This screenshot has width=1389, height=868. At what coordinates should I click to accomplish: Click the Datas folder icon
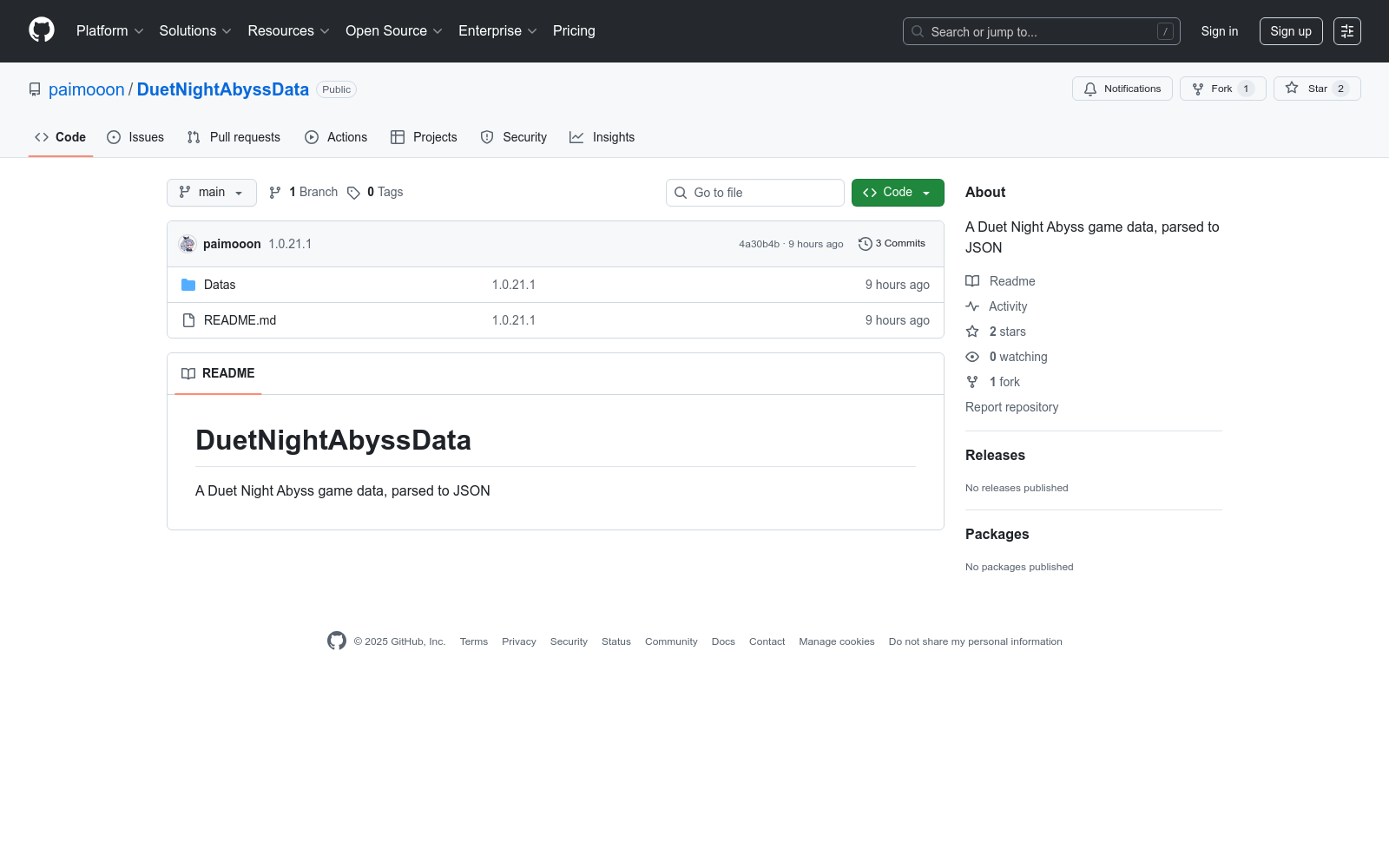(188, 285)
